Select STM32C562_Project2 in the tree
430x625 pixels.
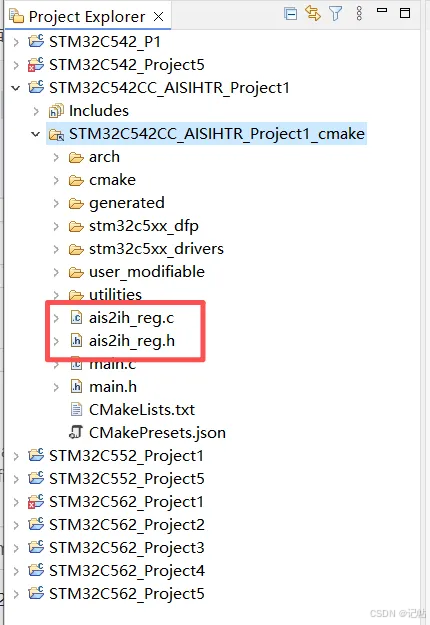point(127,525)
